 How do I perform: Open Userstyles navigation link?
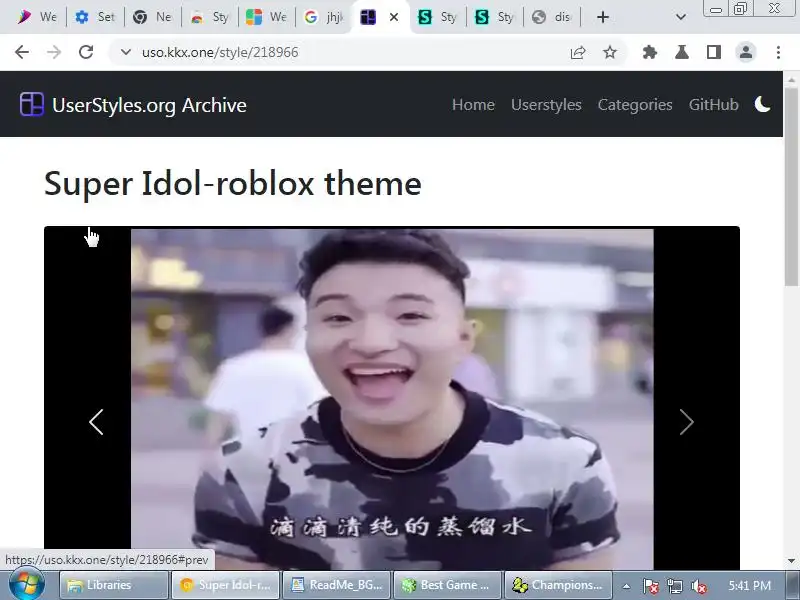click(546, 105)
